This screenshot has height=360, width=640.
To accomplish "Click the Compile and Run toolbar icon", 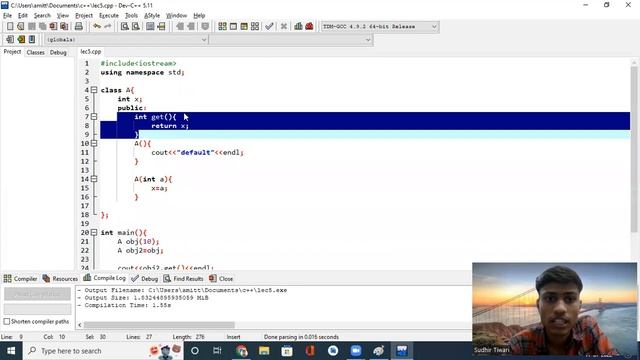I will 244,27.
